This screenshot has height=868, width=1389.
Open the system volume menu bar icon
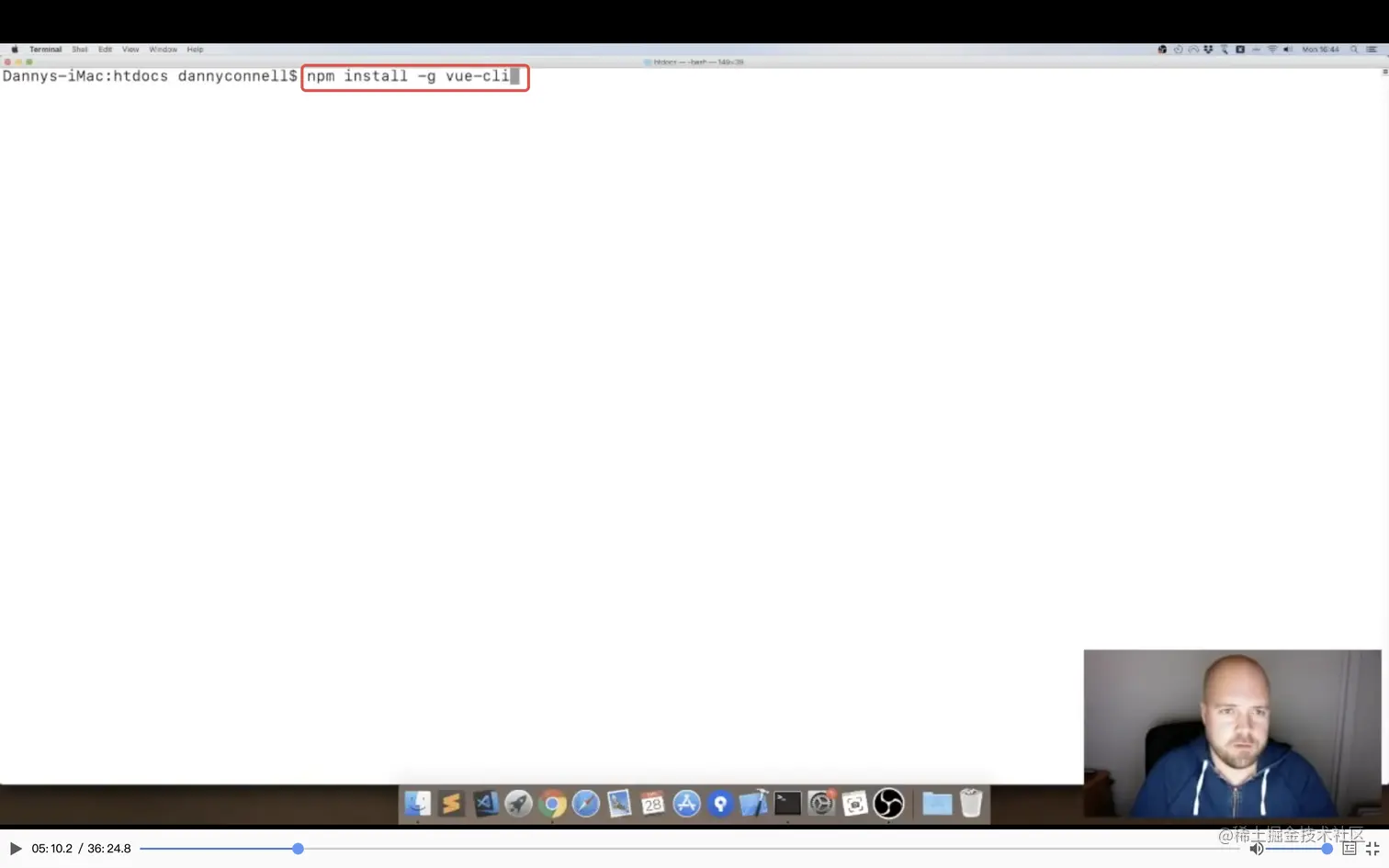click(1287, 50)
